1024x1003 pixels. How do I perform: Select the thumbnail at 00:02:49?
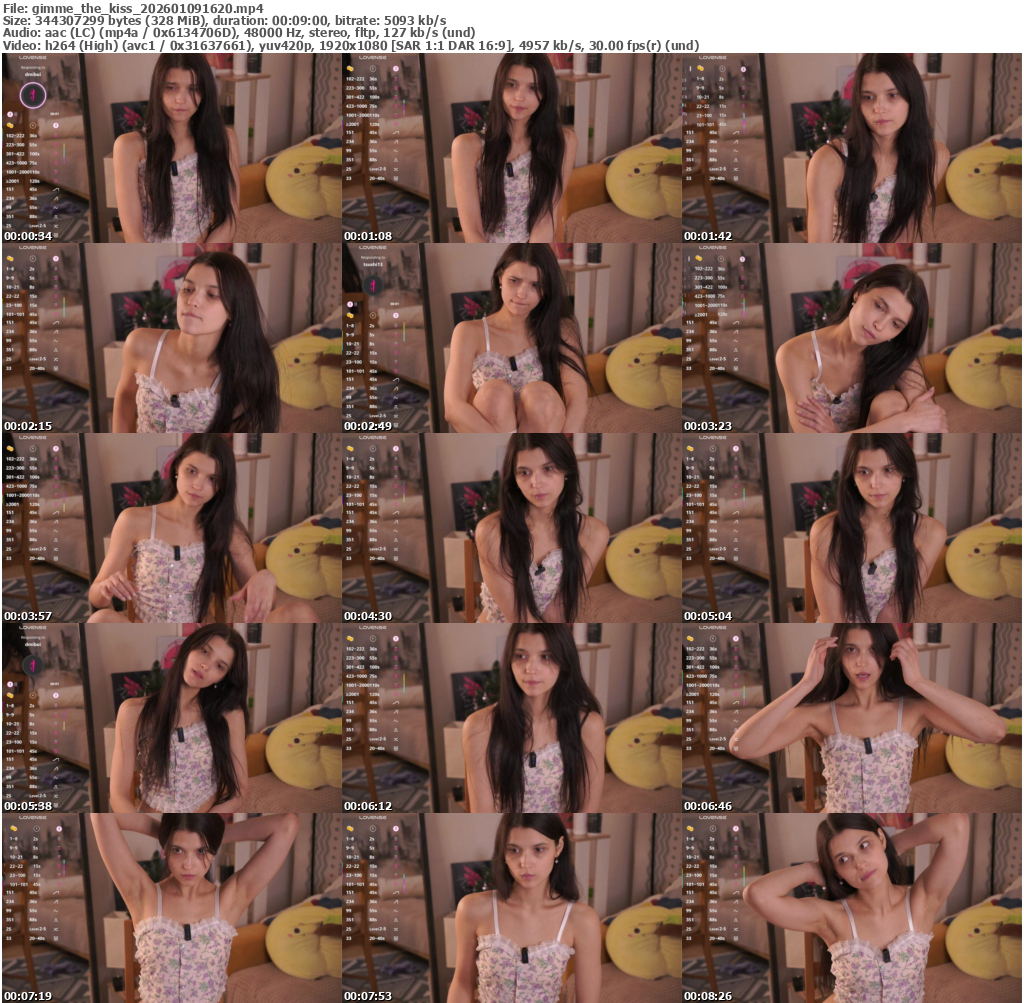pos(511,338)
